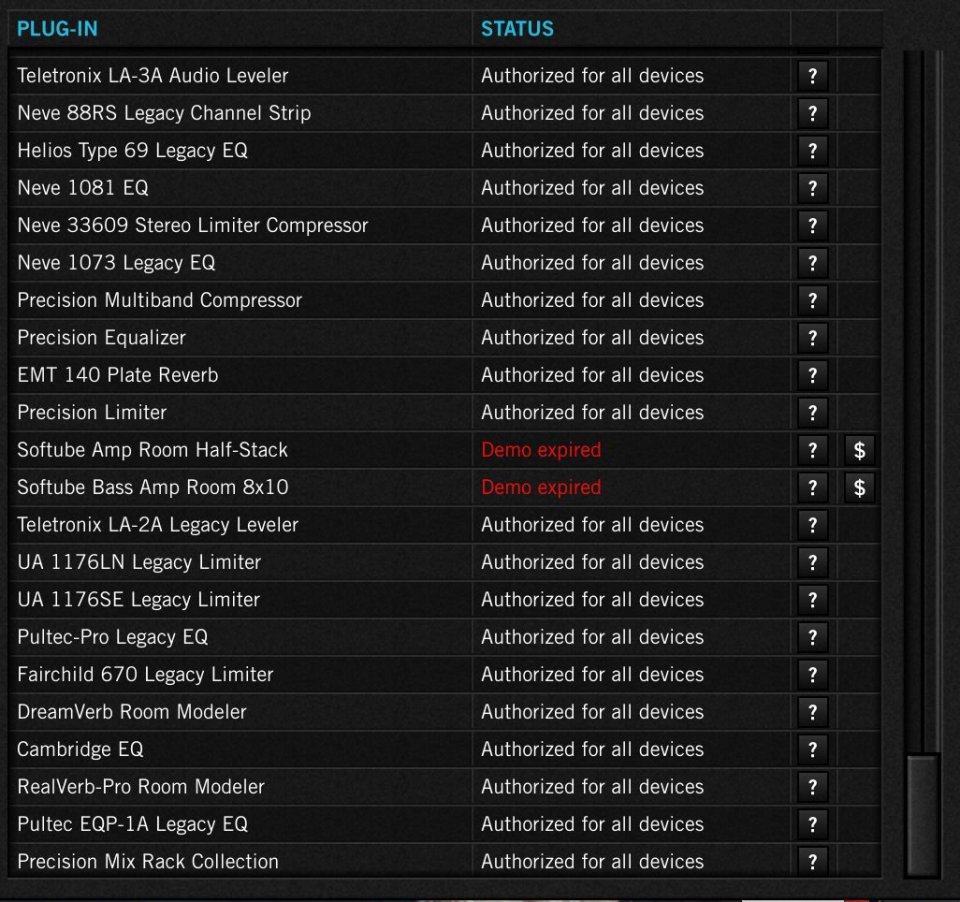This screenshot has width=960, height=902.
Task: Open help for Pultec EQP-1A Legacy EQ
Action: pos(812,824)
